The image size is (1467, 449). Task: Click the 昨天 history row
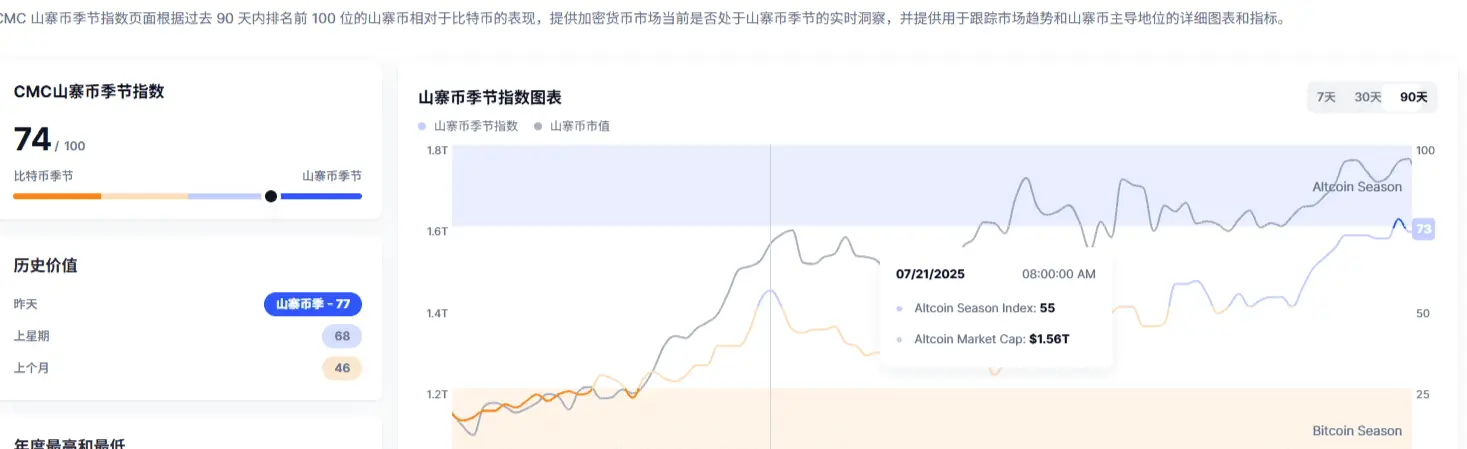click(188, 304)
